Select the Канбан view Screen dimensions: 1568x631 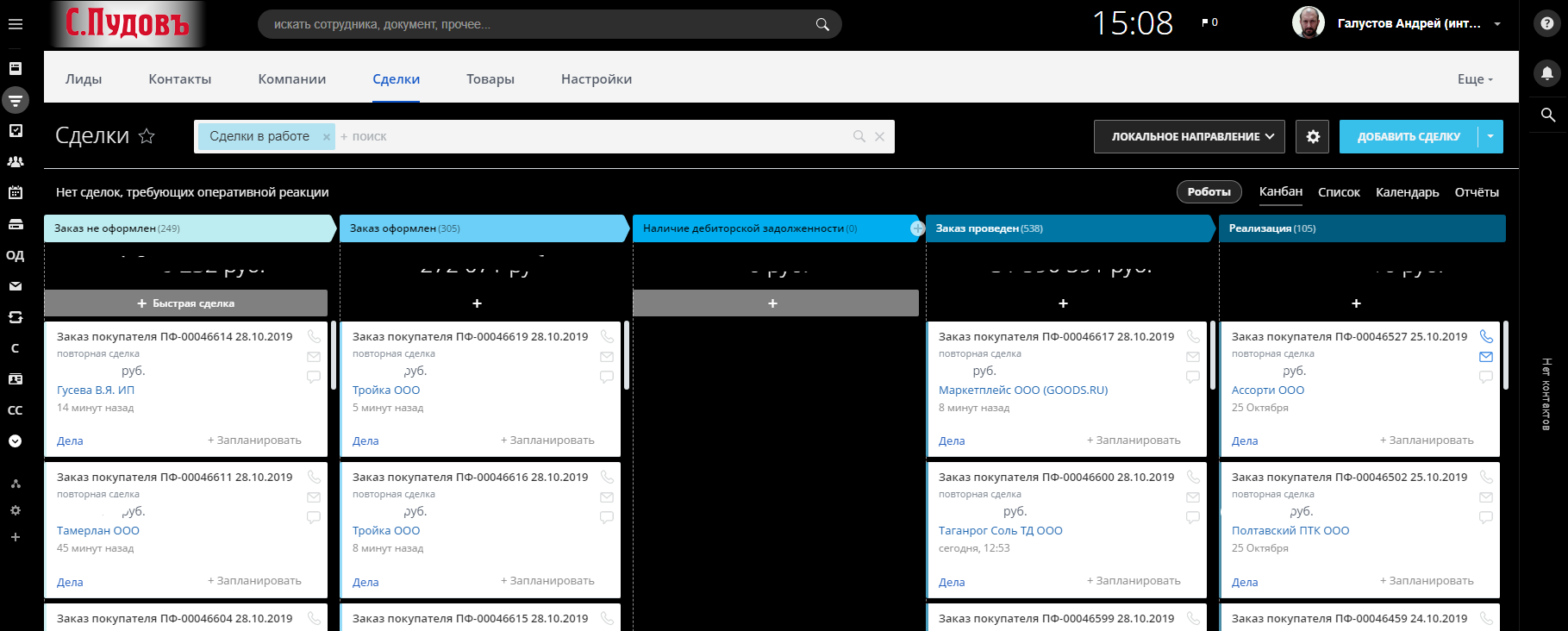point(1281,191)
